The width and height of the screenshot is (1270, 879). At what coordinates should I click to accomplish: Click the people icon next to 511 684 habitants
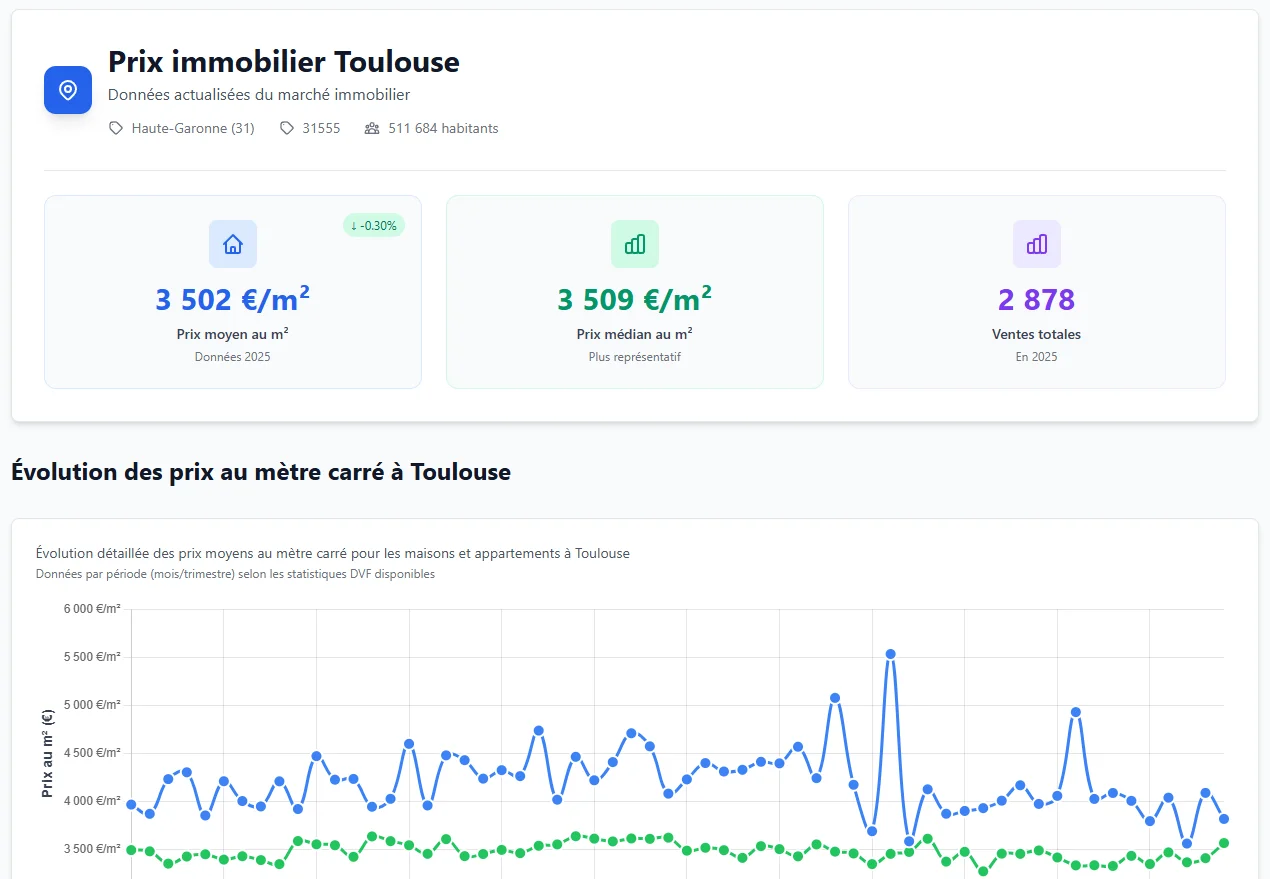(x=372, y=128)
